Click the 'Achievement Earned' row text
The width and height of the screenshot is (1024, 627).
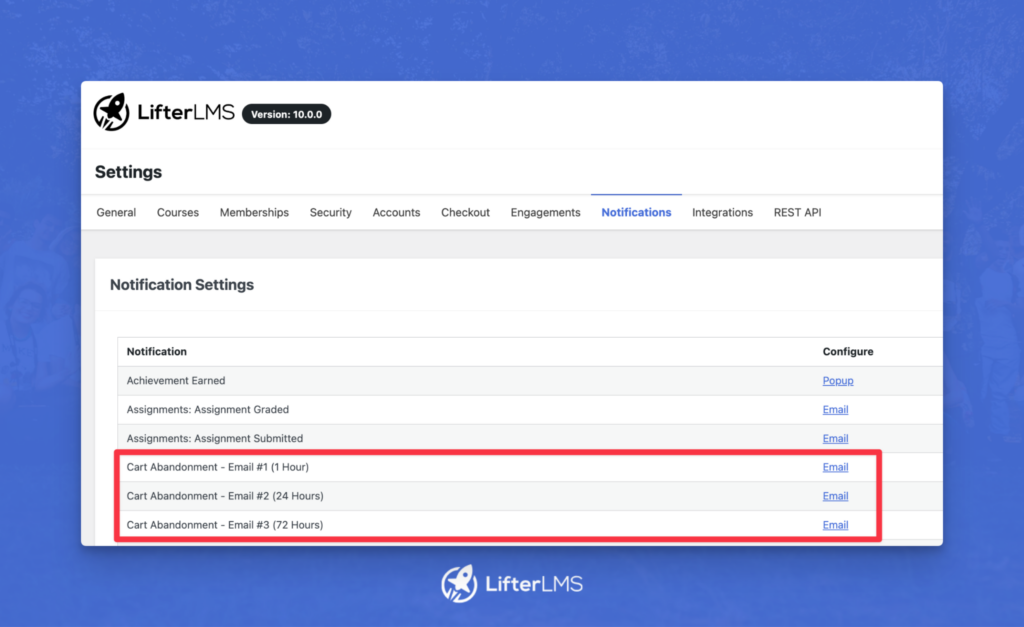(x=176, y=380)
